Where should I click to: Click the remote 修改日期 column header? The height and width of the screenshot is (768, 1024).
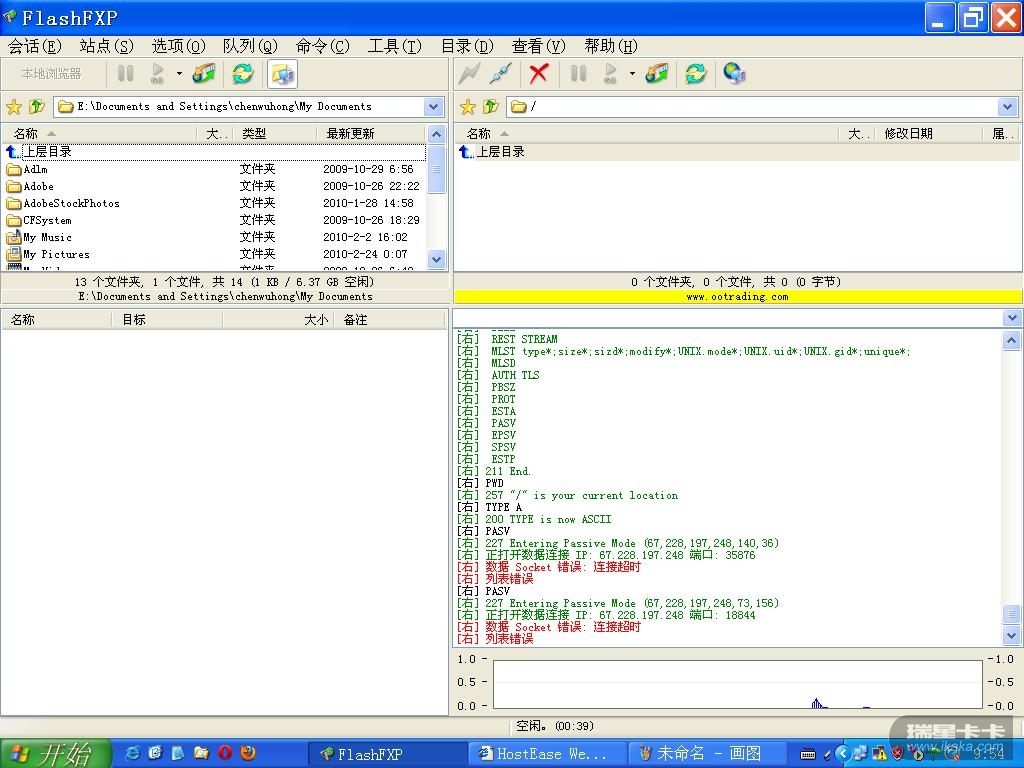pyautogui.click(x=908, y=133)
